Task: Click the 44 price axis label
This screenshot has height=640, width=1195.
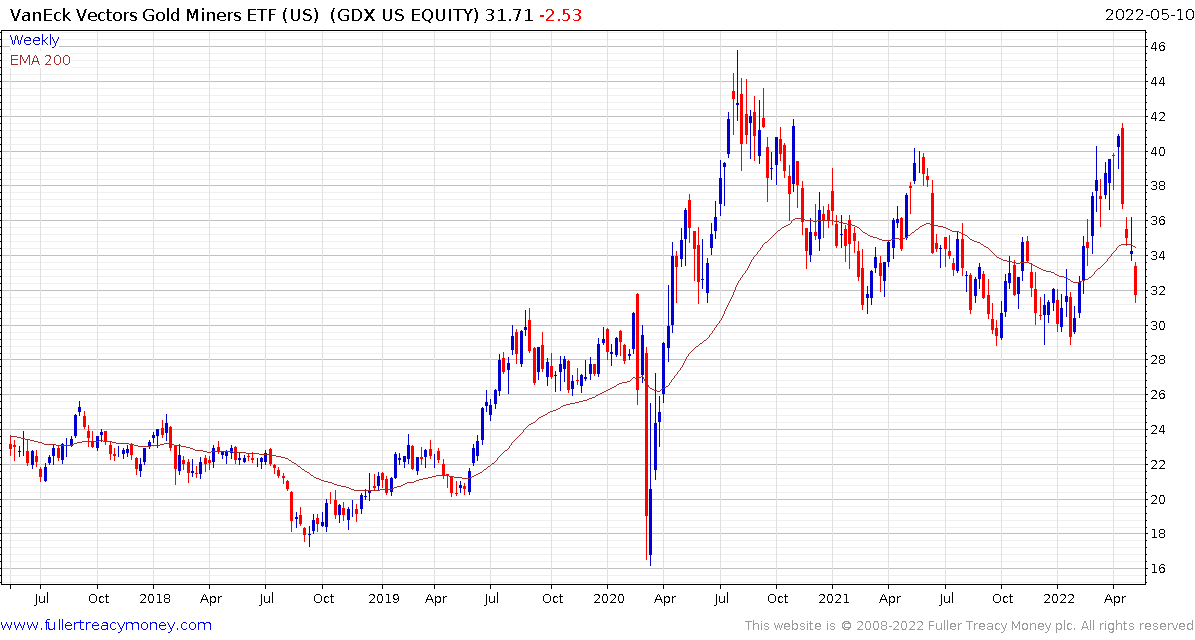Action: 1158,82
